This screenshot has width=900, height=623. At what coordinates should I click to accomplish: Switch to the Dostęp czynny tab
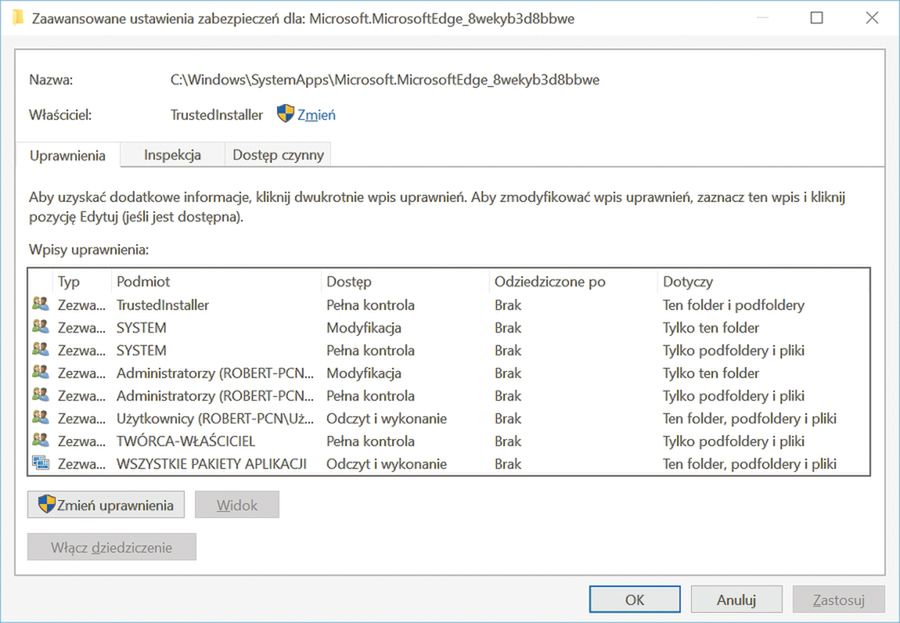coord(278,155)
